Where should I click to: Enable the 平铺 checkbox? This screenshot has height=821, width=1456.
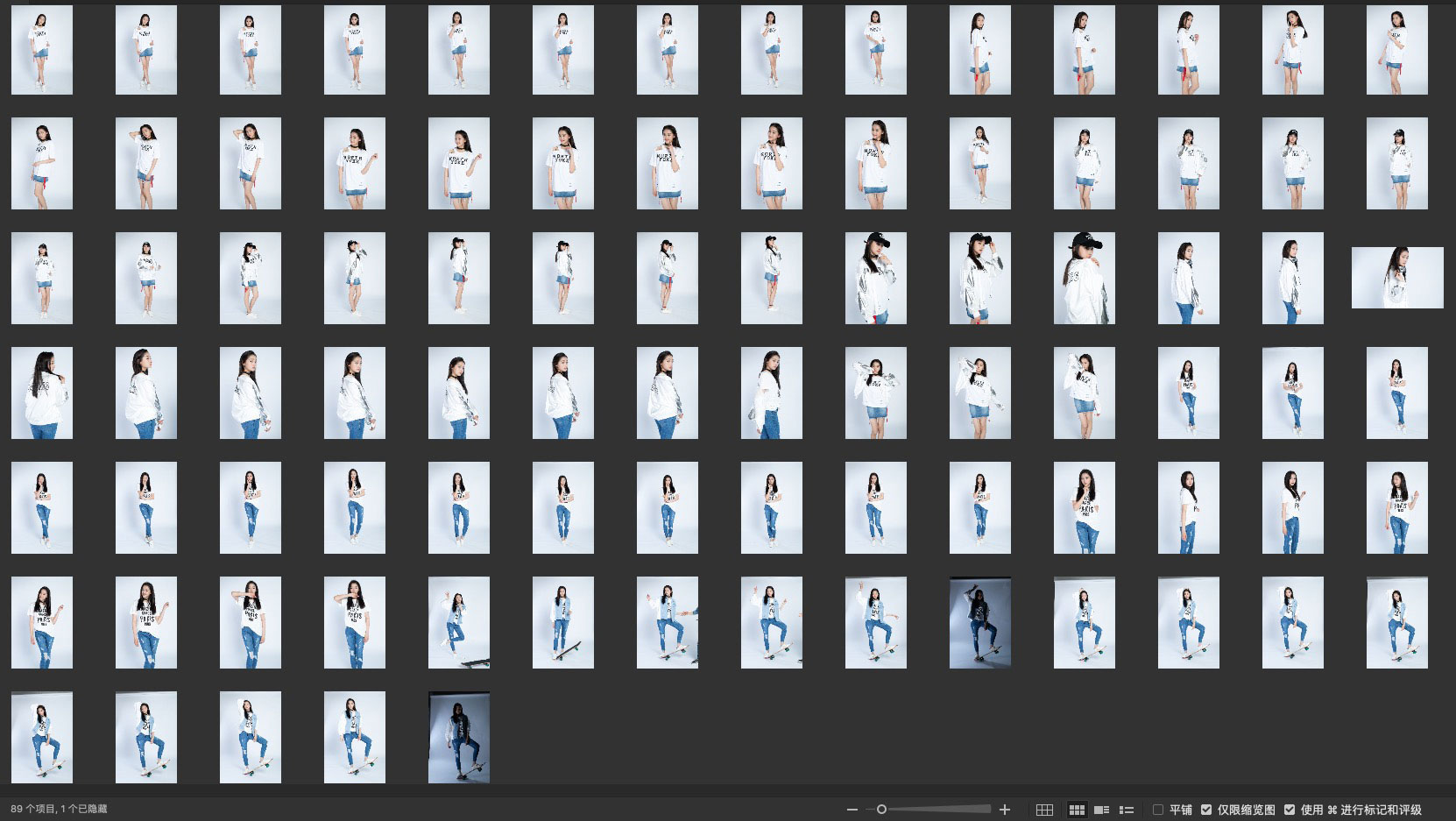pos(1158,810)
